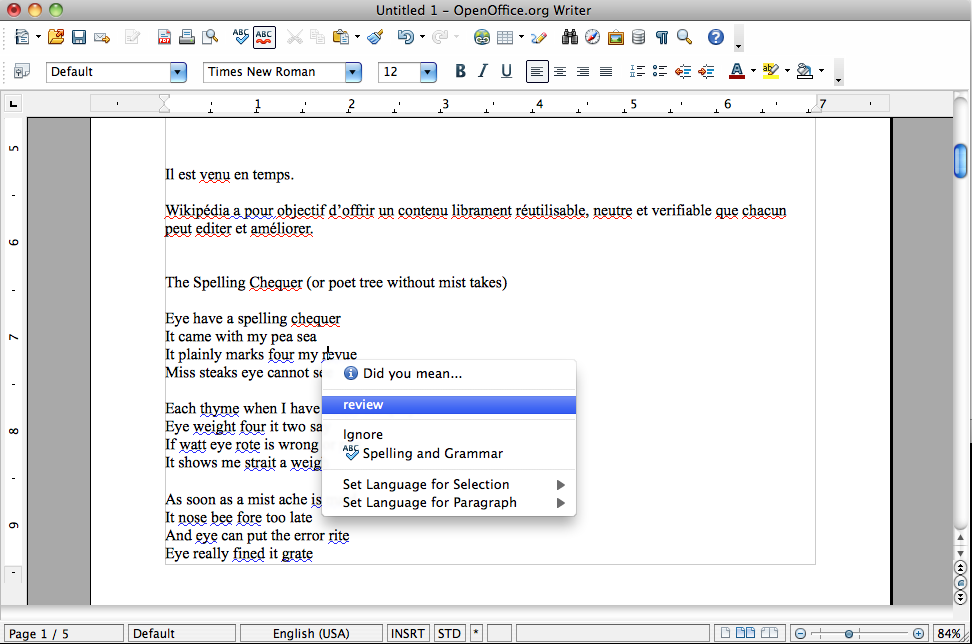Click English (USA) language in status bar

[313, 633]
